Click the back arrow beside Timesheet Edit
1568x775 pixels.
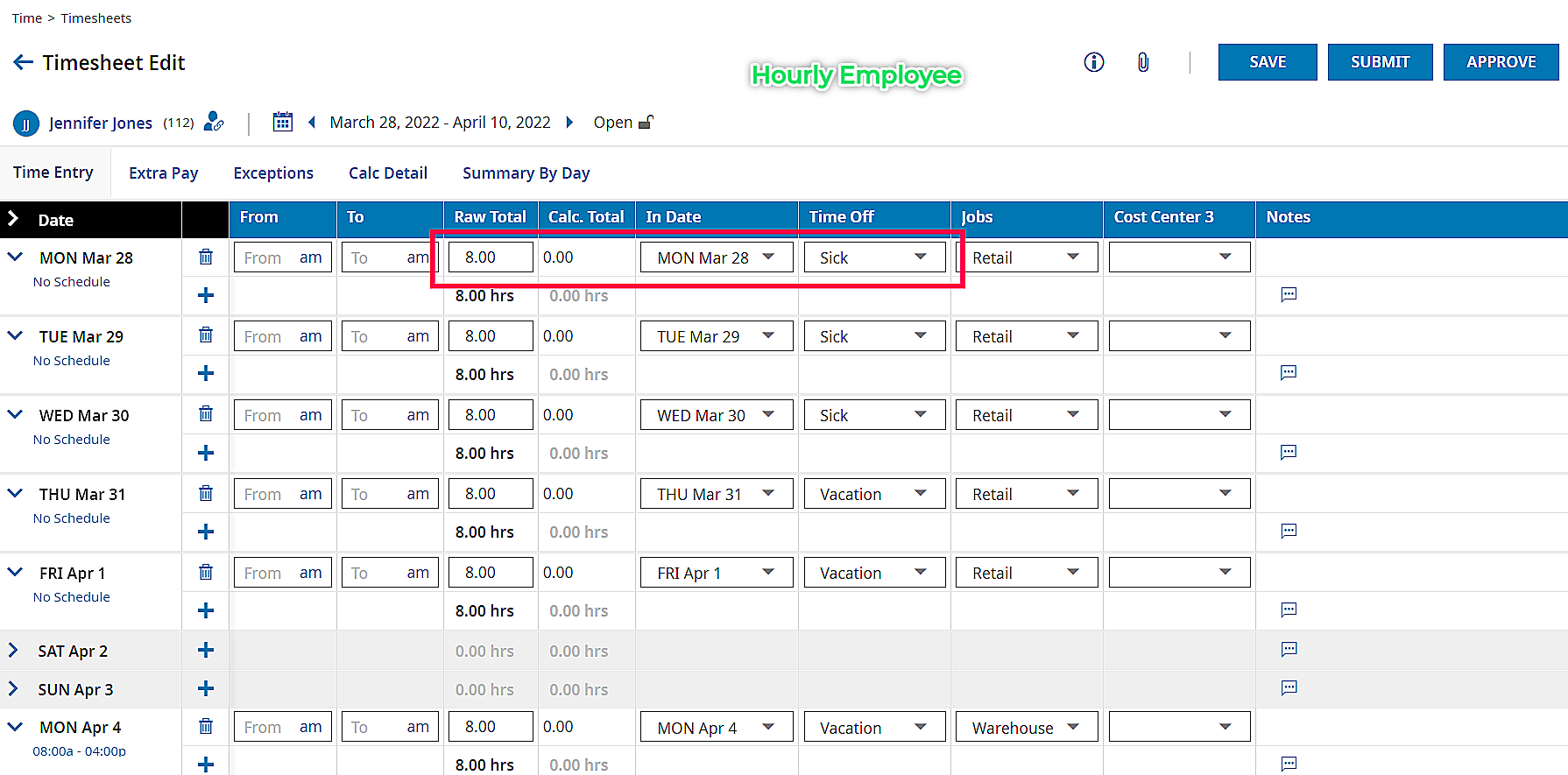pyautogui.click(x=24, y=62)
